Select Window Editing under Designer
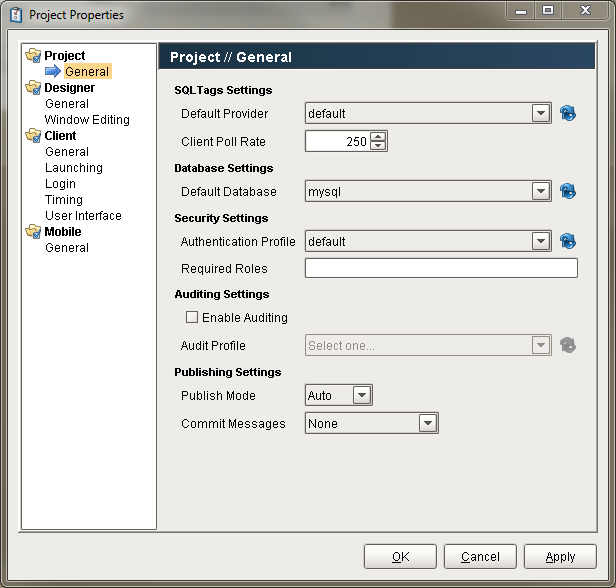Viewport: 616px width, 588px height. click(87, 119)
